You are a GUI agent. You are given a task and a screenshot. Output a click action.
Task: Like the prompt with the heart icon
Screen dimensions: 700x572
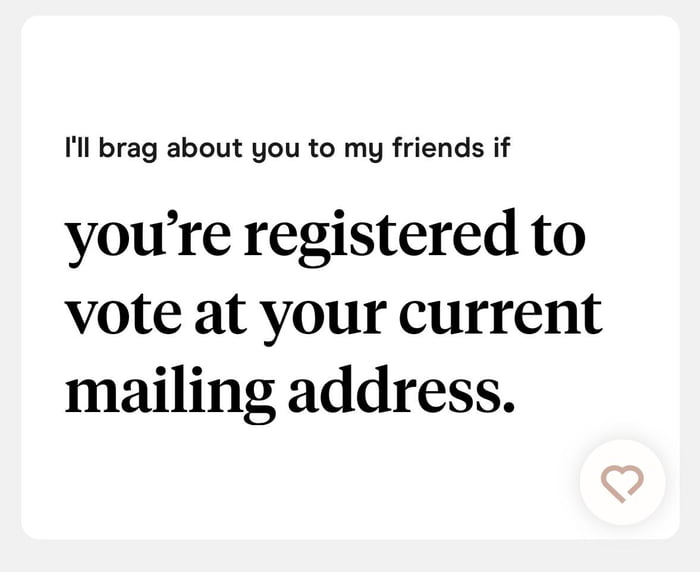[622, 483]
